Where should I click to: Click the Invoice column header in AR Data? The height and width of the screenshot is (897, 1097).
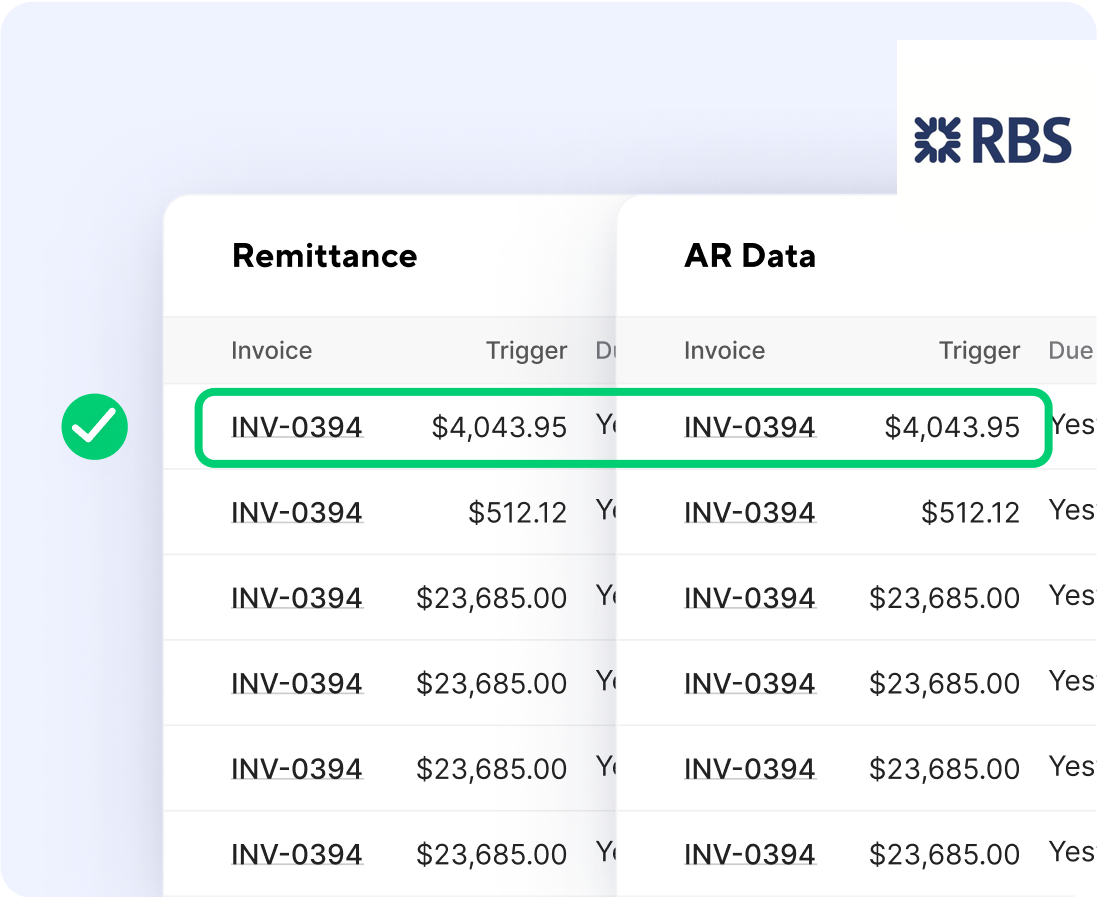point(724,351)
